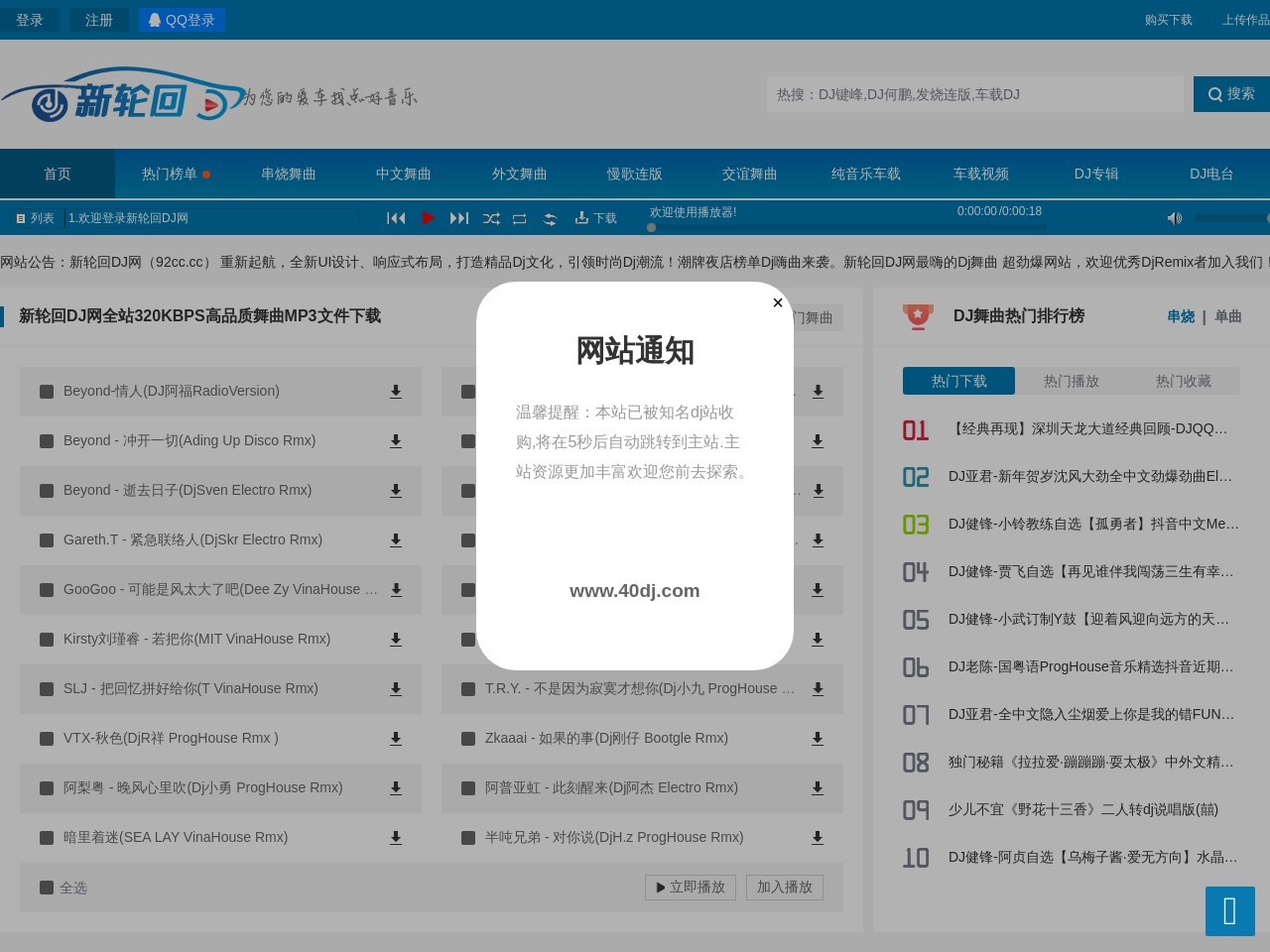
Task: Select the 串烧 ranking filter
Action: coord(1181,316)
